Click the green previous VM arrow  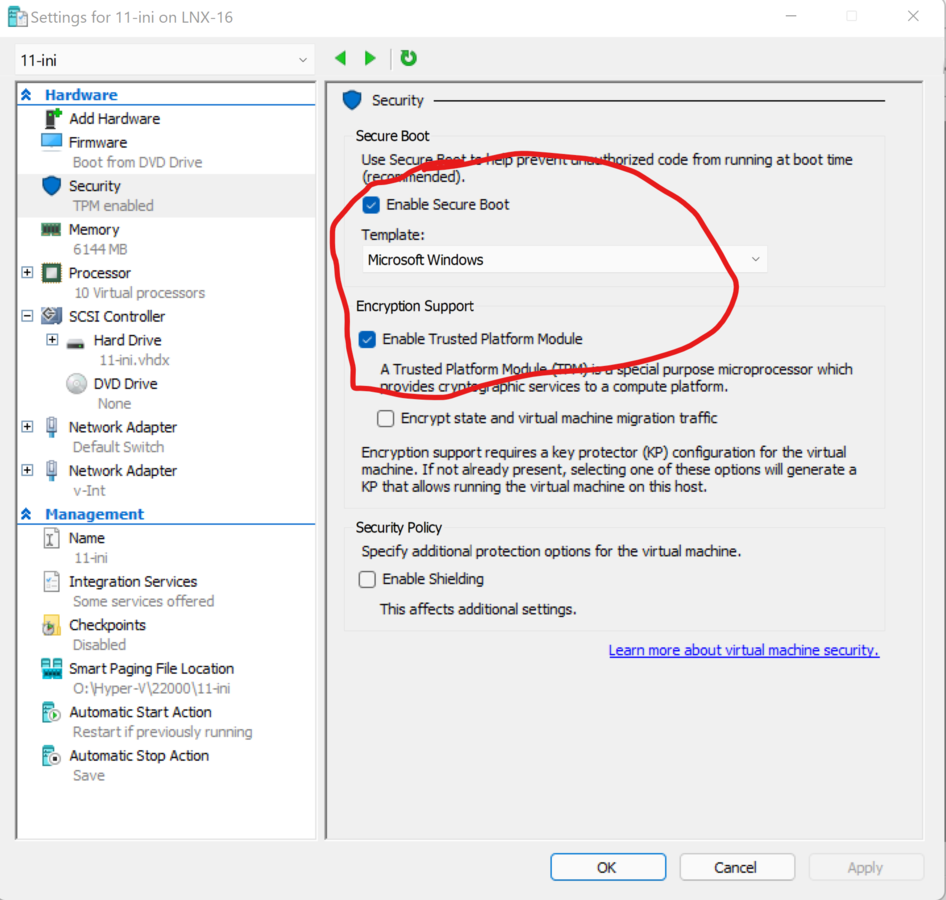pos(341,59)
